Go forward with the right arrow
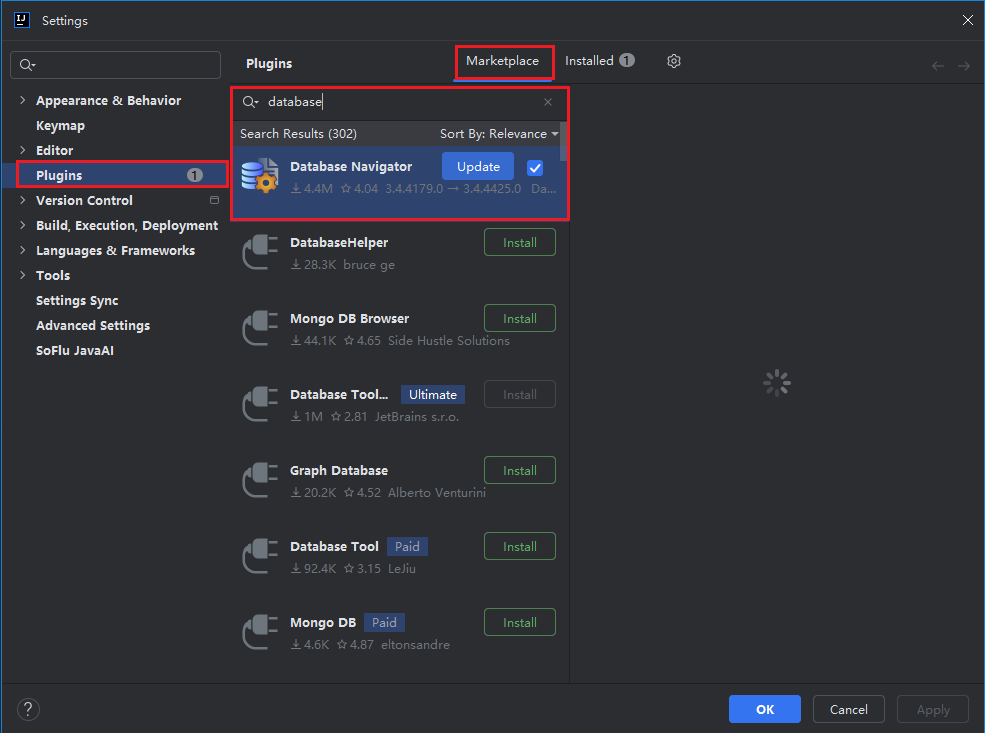Viewport: 985px width, 733px height. 964,66
